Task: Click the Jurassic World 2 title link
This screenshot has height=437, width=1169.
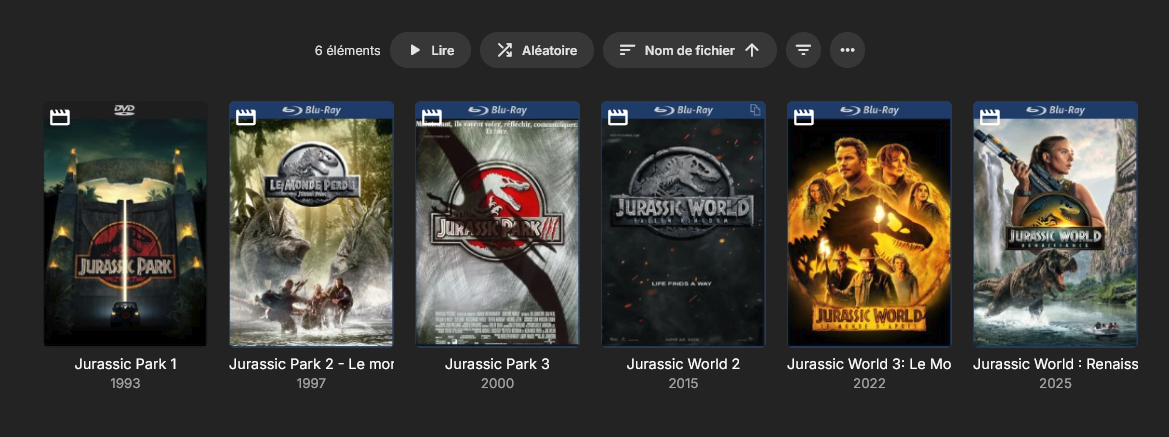Action: tap(683, 364)
